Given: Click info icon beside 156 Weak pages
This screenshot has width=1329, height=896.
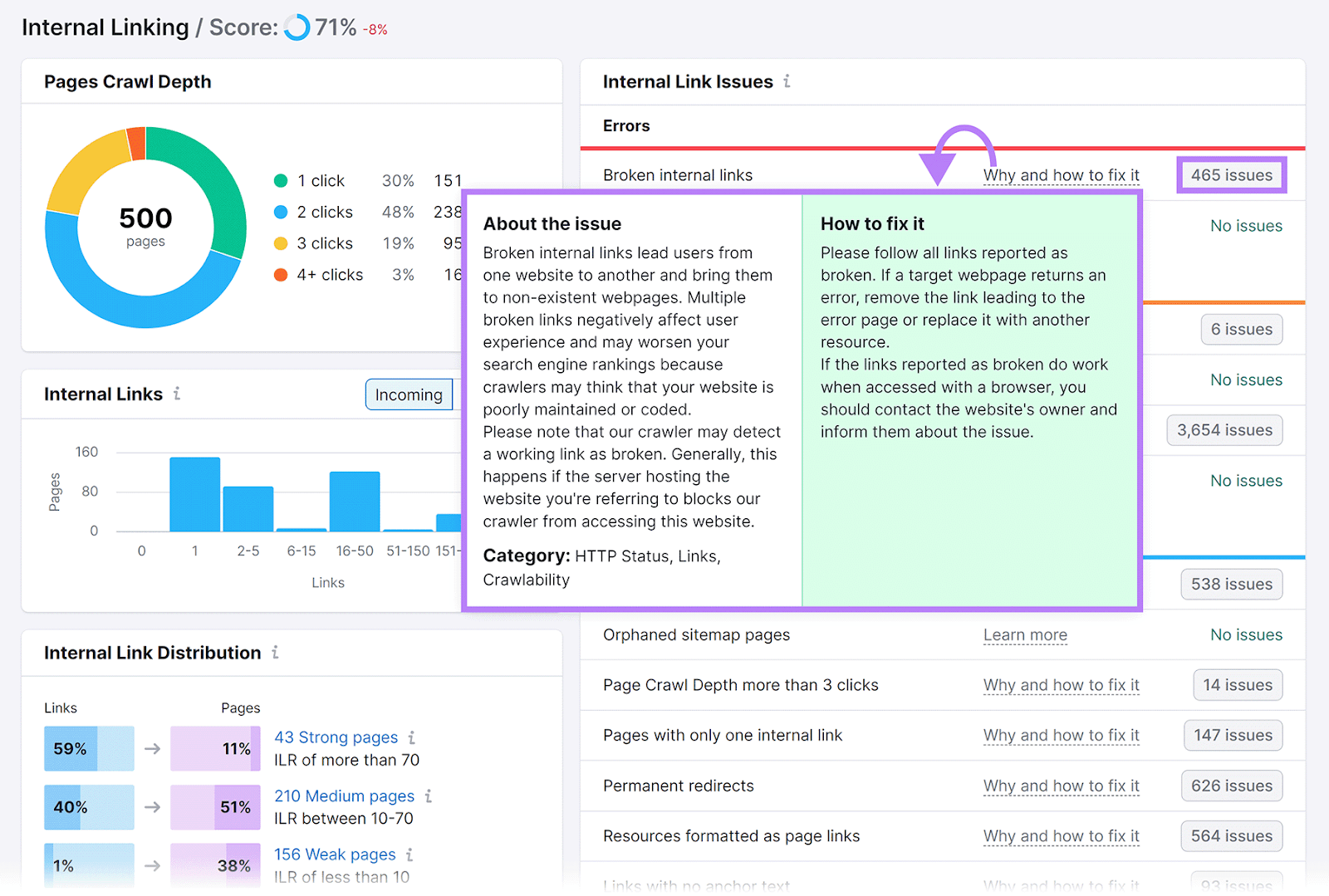Looking at the screenshot, I should (x=409, y=854).
